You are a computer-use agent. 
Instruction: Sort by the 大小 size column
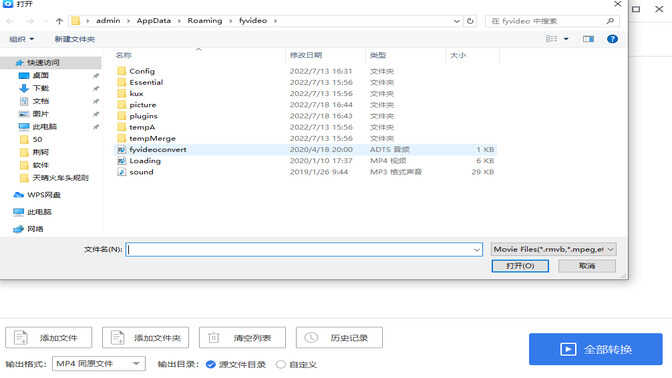pos(458,55)
